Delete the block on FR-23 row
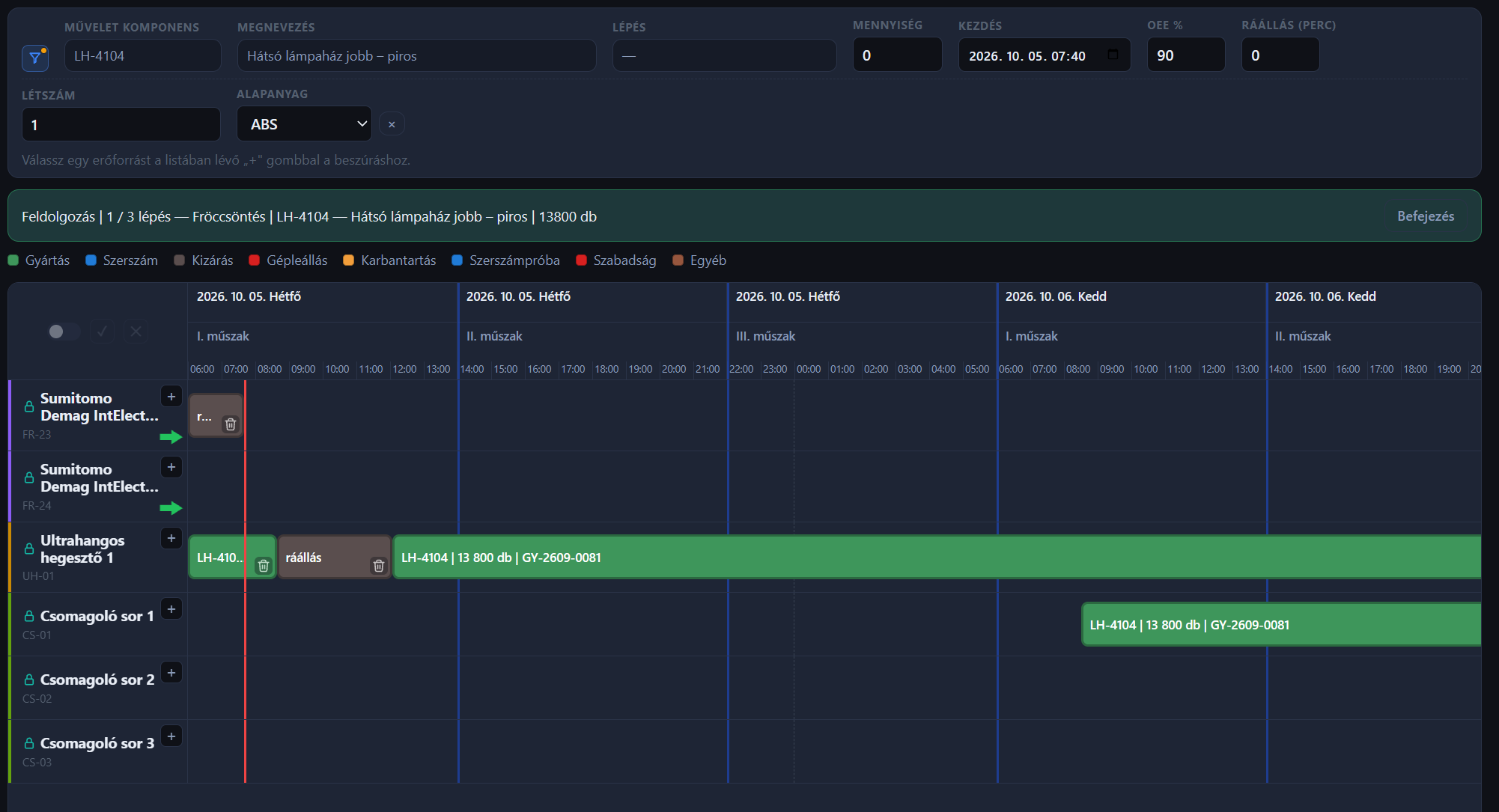 pos(231,424)
